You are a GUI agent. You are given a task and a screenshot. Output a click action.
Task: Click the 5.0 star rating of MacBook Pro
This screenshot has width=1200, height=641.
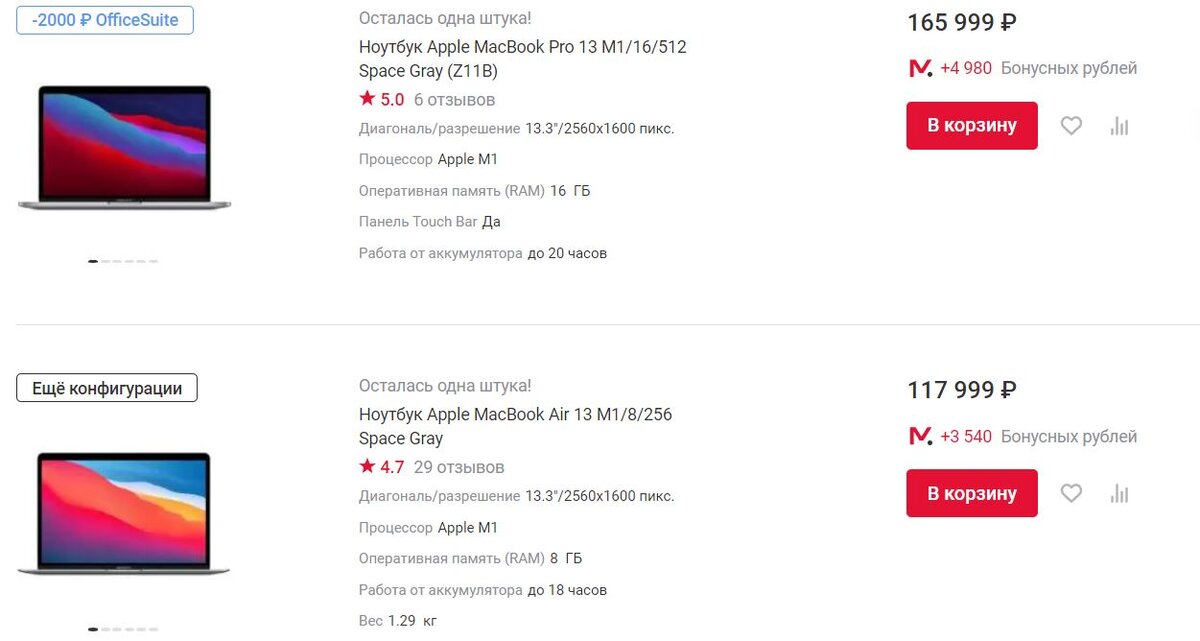pyautogui.click(x=382, y=99)
